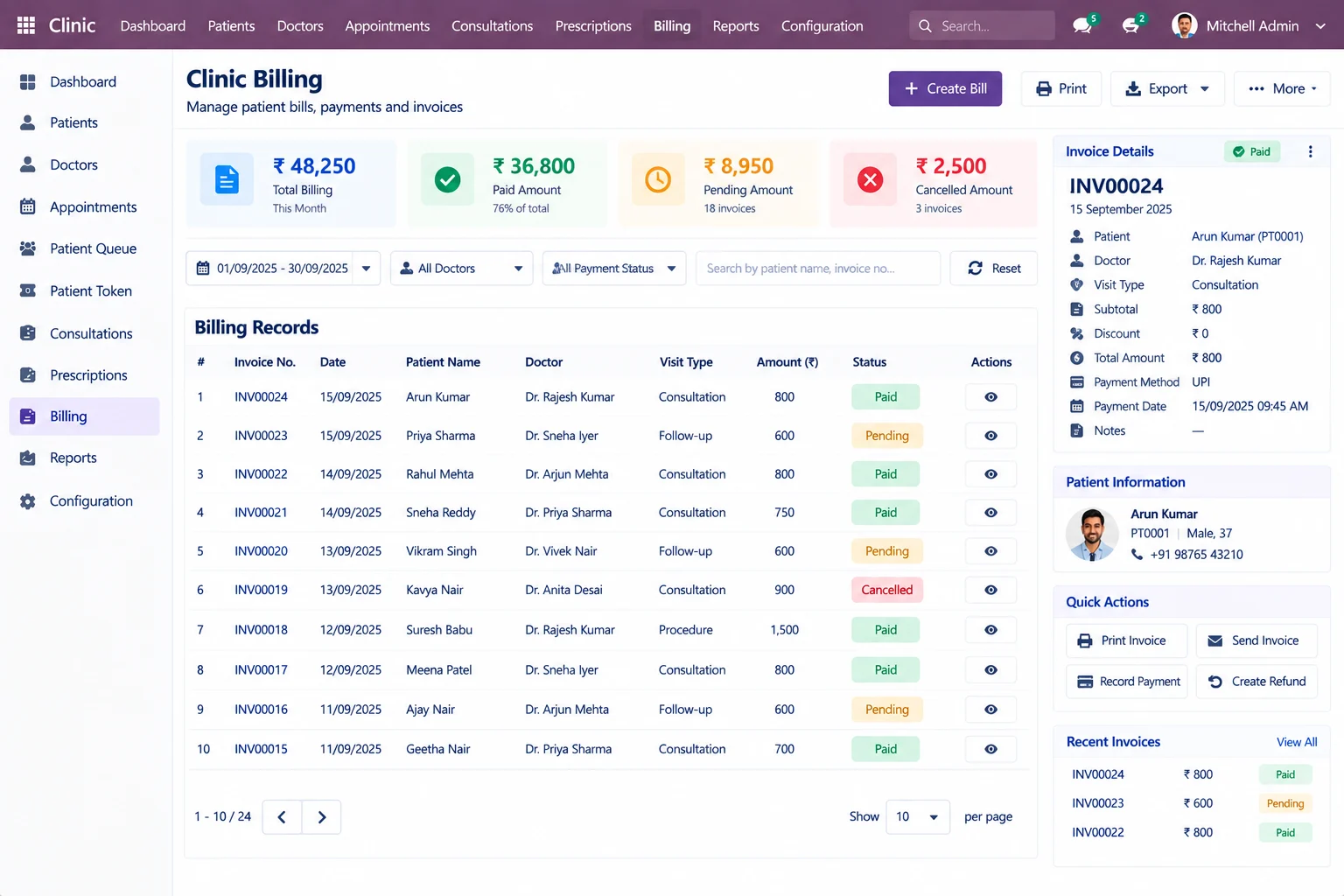Viewport: 1344px width, 896px height.
Task: Focus the top bar Search box
Action: tap(982, 25)
